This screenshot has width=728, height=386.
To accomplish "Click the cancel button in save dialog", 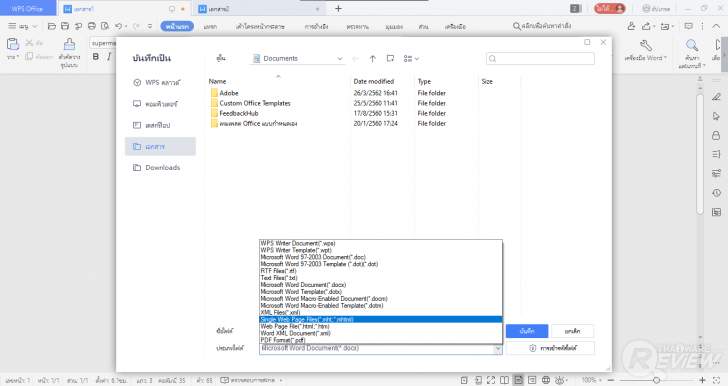I will point(572,331).
